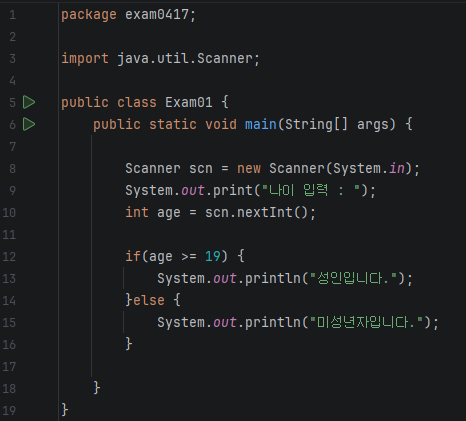The image size is (466, 421).
Task: Click System.in inside the Scanner constructor
Action: coord(369,168)
